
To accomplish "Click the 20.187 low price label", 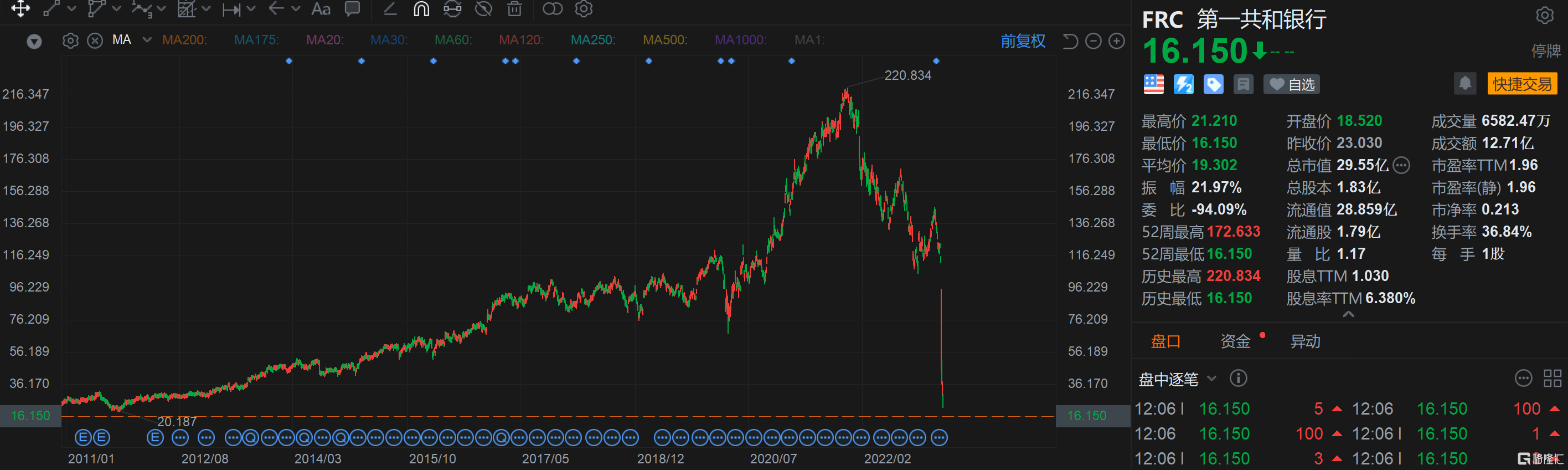I will (177, 422).
